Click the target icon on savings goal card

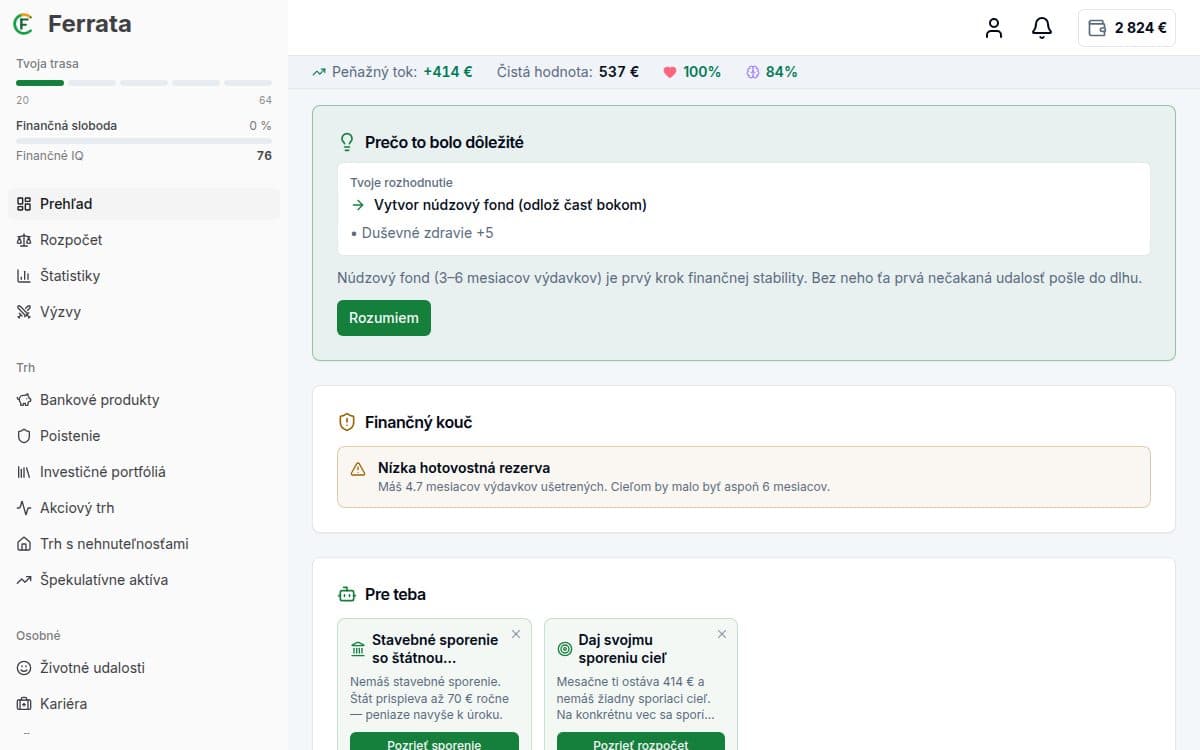(565, 649)
